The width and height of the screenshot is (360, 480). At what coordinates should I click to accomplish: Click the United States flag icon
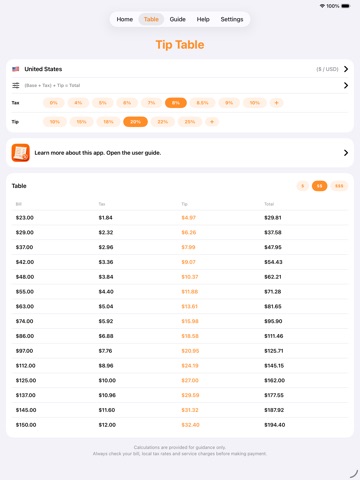pyautogui.click(x=16, y=69)
